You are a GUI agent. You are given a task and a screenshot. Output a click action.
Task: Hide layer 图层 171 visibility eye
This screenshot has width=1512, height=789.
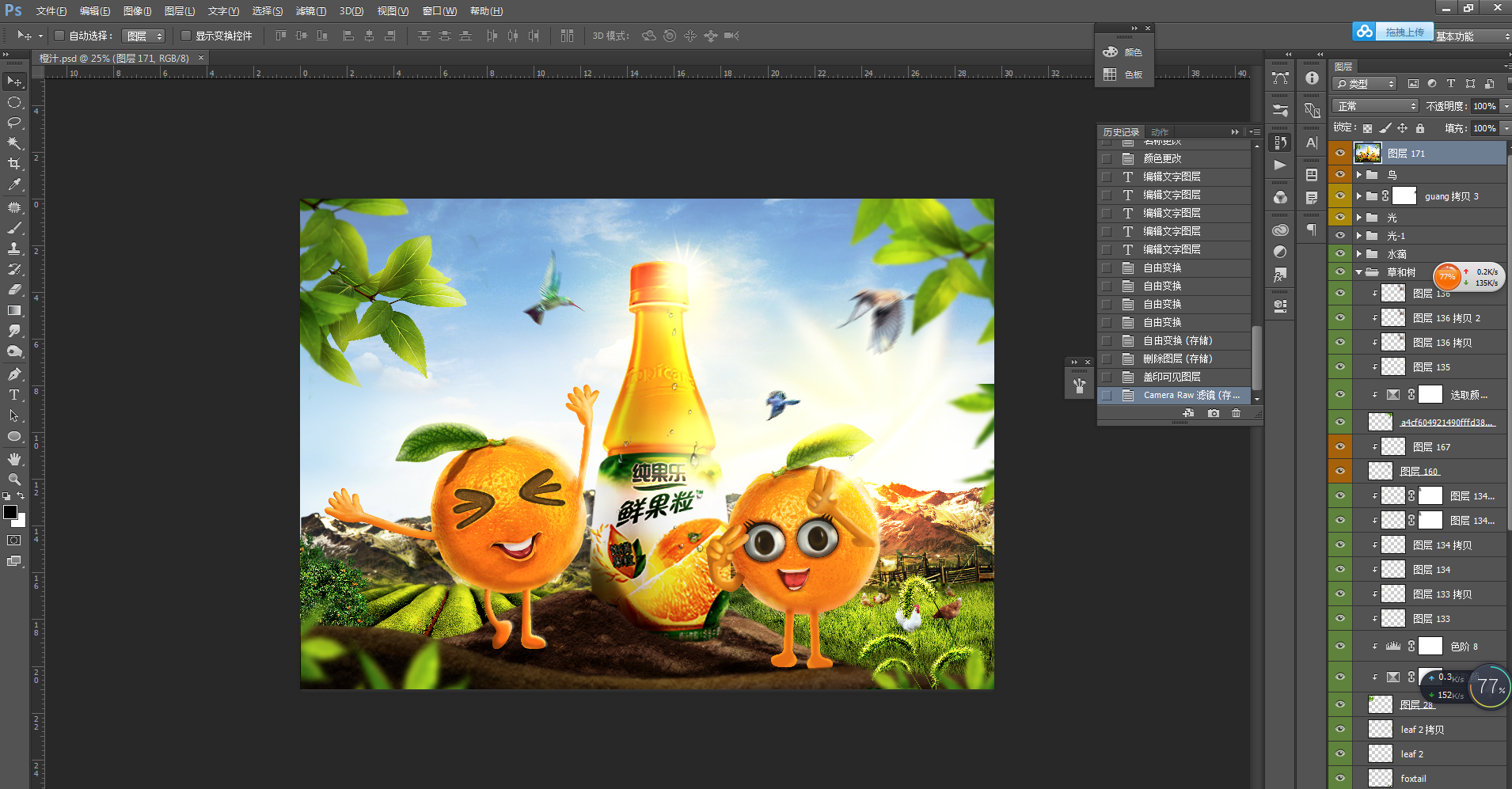pyautogui.click(x=1340, y=154)
